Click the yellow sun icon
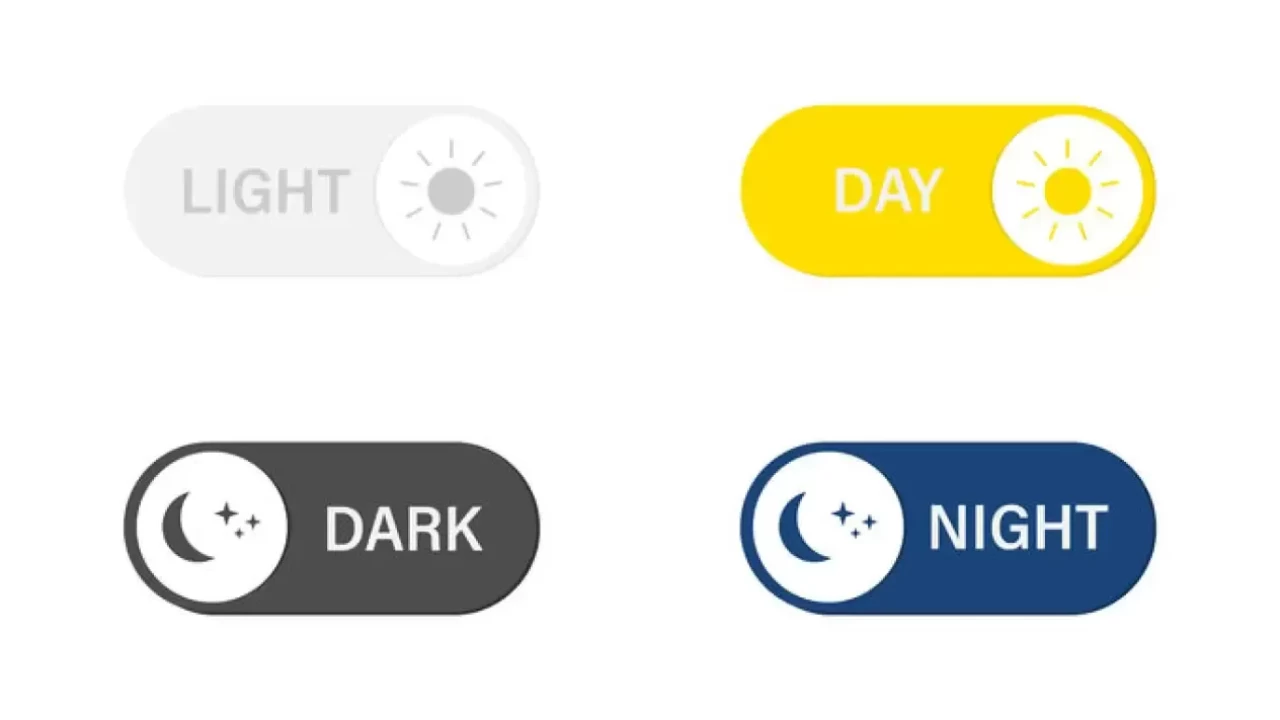This screenshot has height=720, width=1280. pyautogui.click(x=1067, y=190)
